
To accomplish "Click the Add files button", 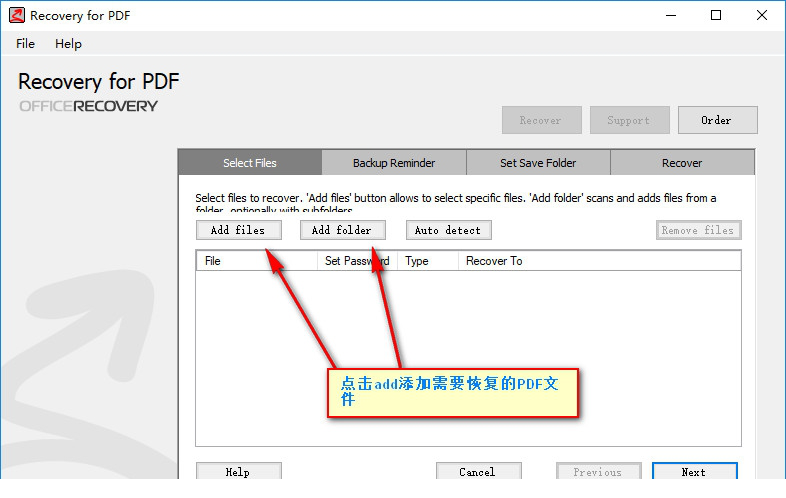I will click(239, 230).
